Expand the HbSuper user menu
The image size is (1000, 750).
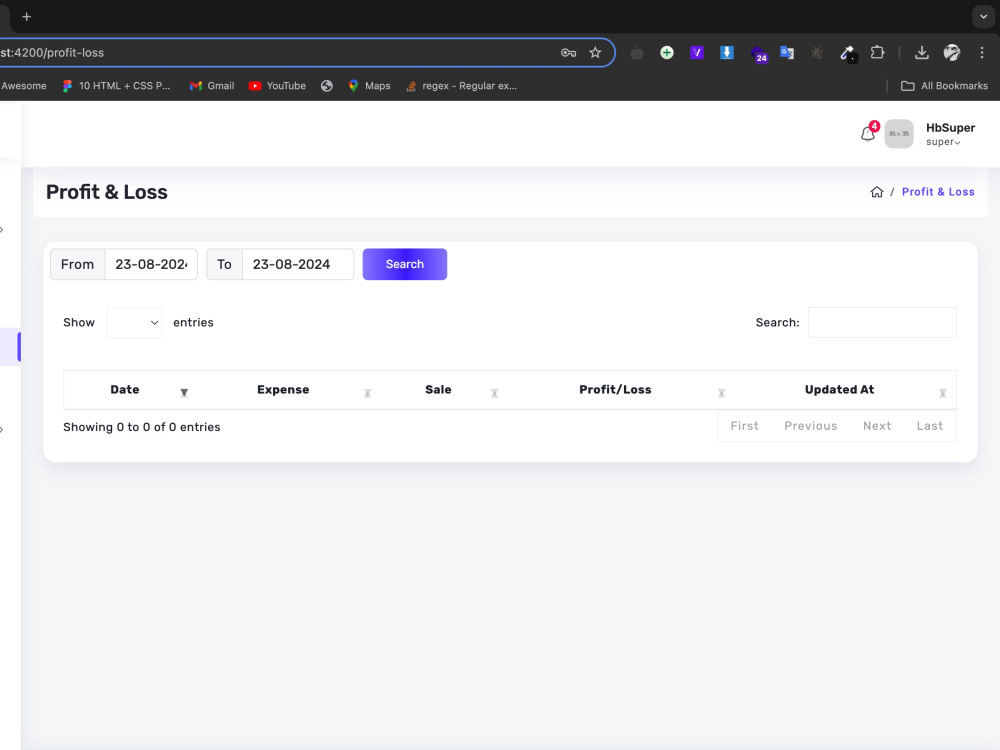pos(950,134)
